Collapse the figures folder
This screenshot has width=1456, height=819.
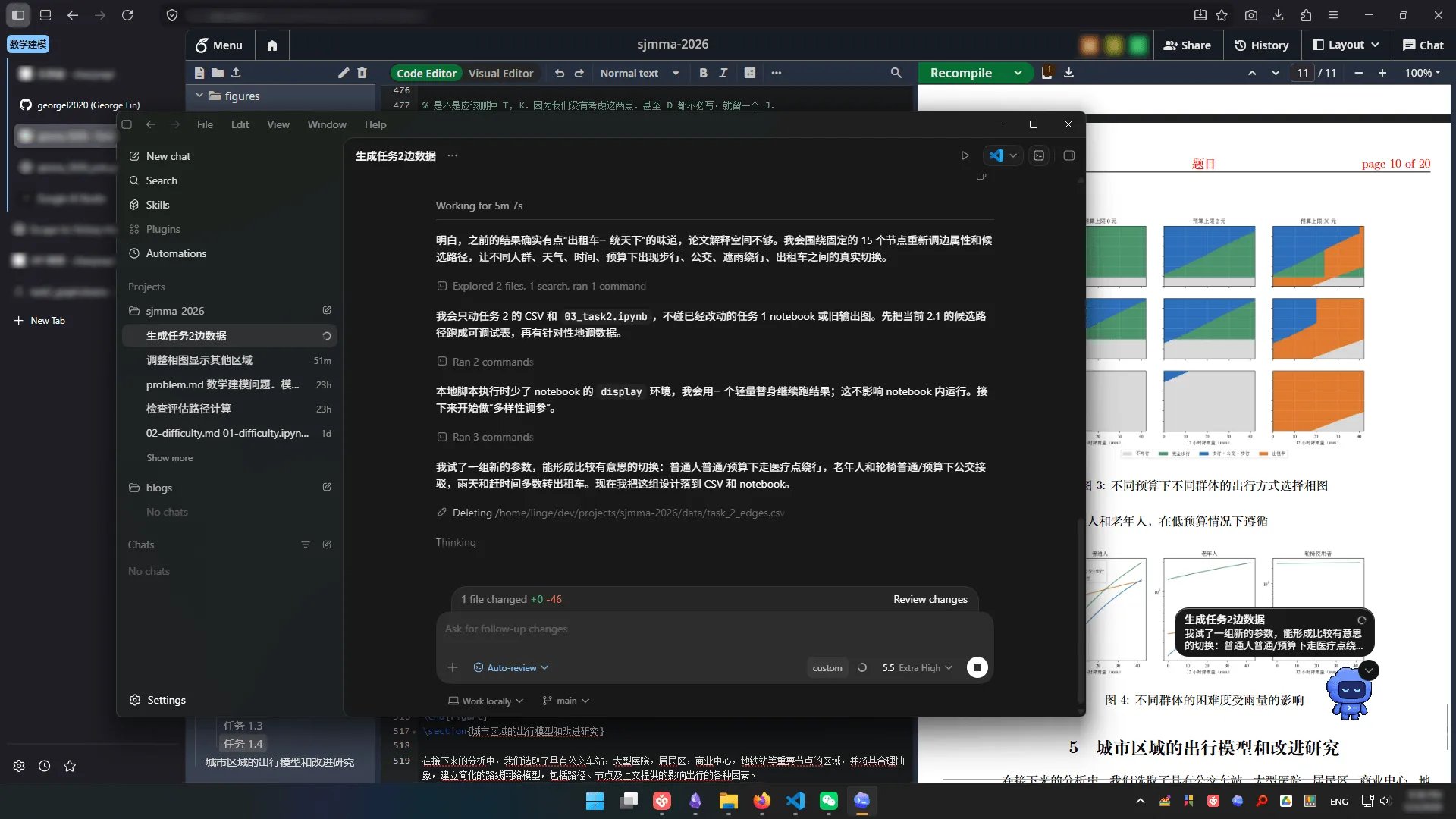pos(199,96)
